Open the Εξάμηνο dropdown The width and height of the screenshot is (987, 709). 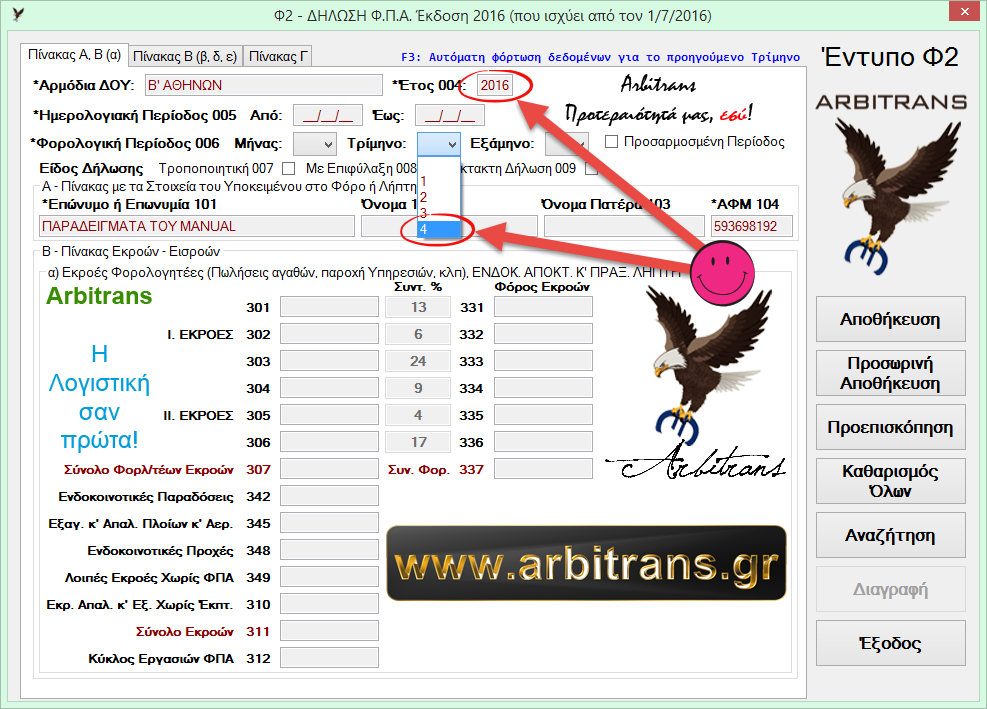pyautogui.click(x=567, y=144)
